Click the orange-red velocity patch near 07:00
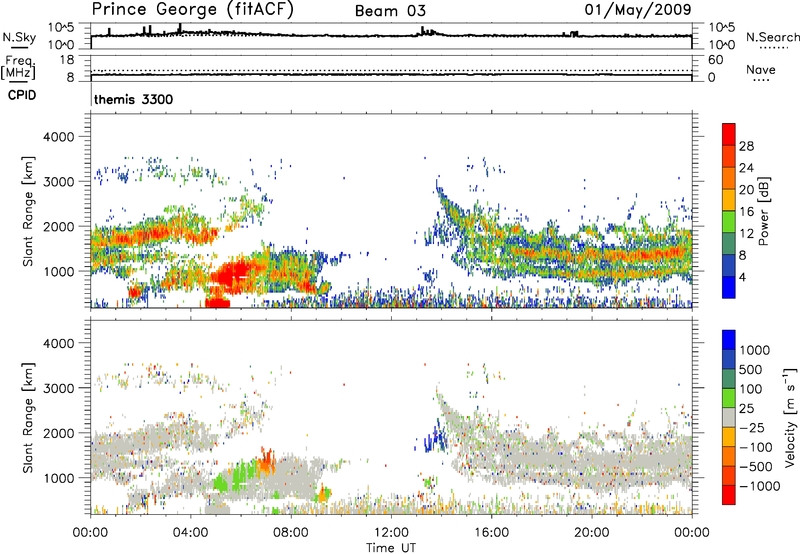This screenshot has width=800, height=554. tap(266, 460)
